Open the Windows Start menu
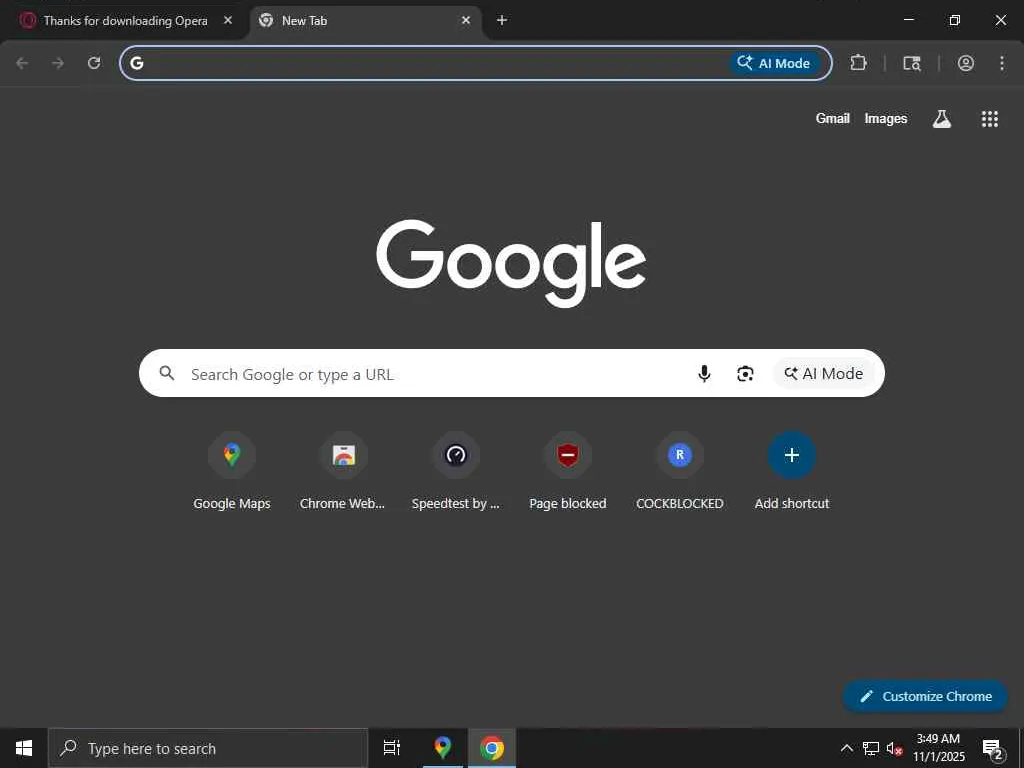This screenshot has width=1024, height=768. (24, 748)
